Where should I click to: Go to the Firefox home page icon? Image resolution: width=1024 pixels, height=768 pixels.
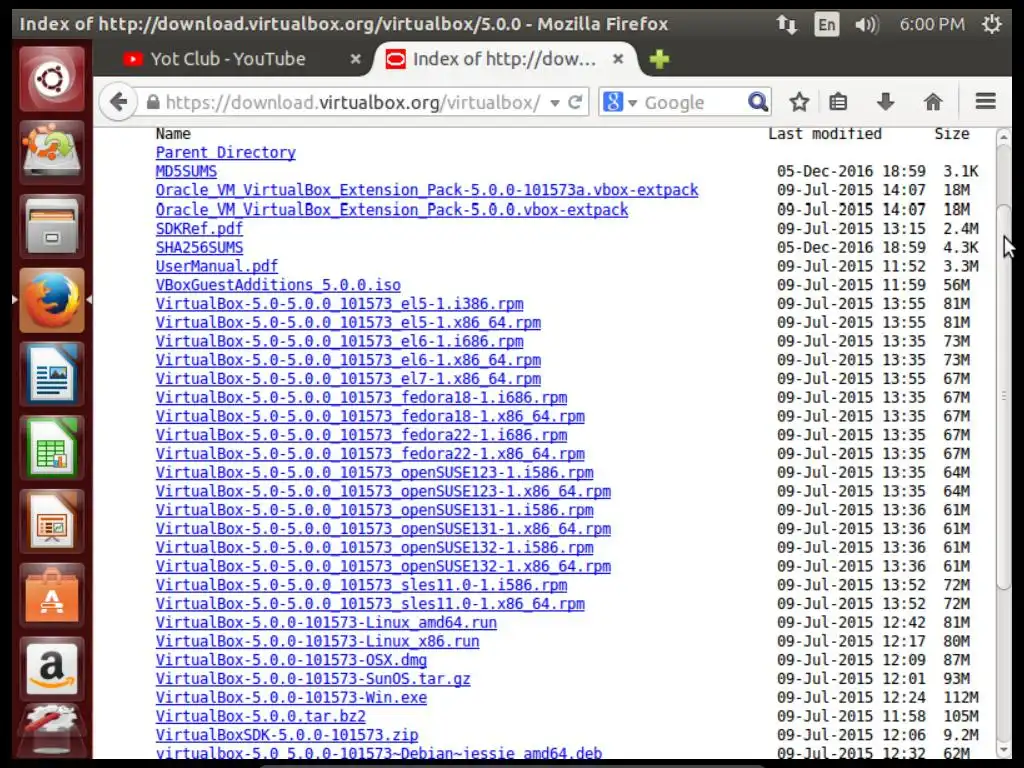tap(933, 102)
